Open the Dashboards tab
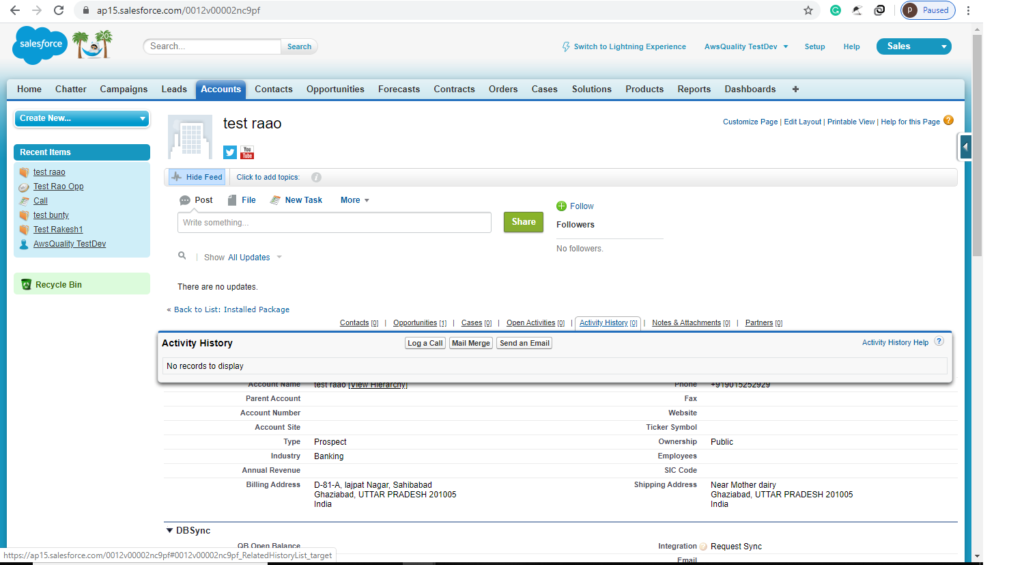The image size is (1024, 565). tap(750, 89)
